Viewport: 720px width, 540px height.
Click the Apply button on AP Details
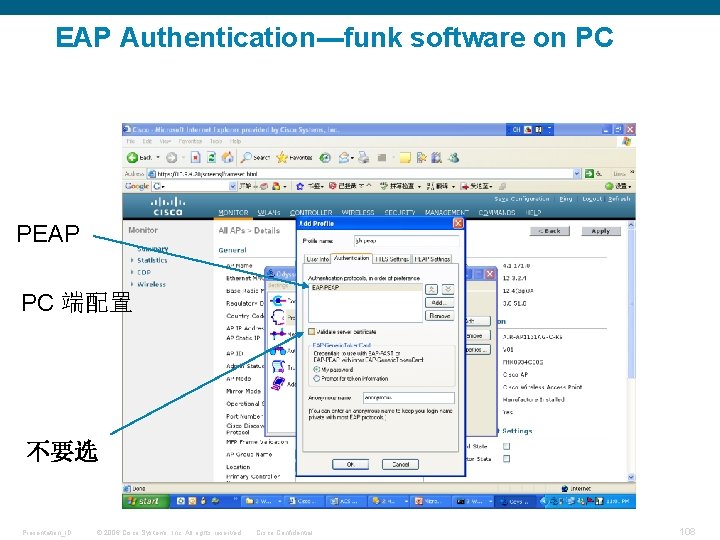(x=601, y=231)
